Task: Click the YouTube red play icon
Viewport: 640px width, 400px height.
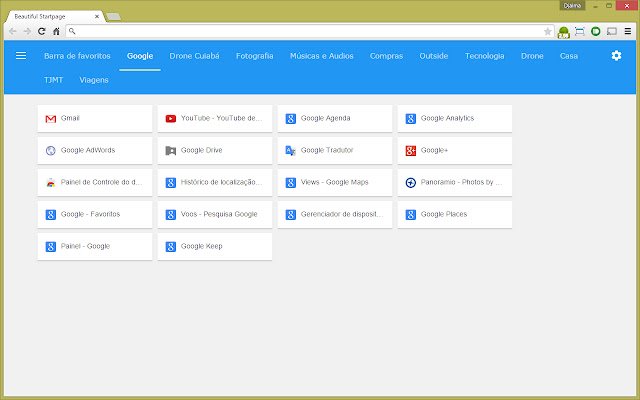Action: coord(171,119)
